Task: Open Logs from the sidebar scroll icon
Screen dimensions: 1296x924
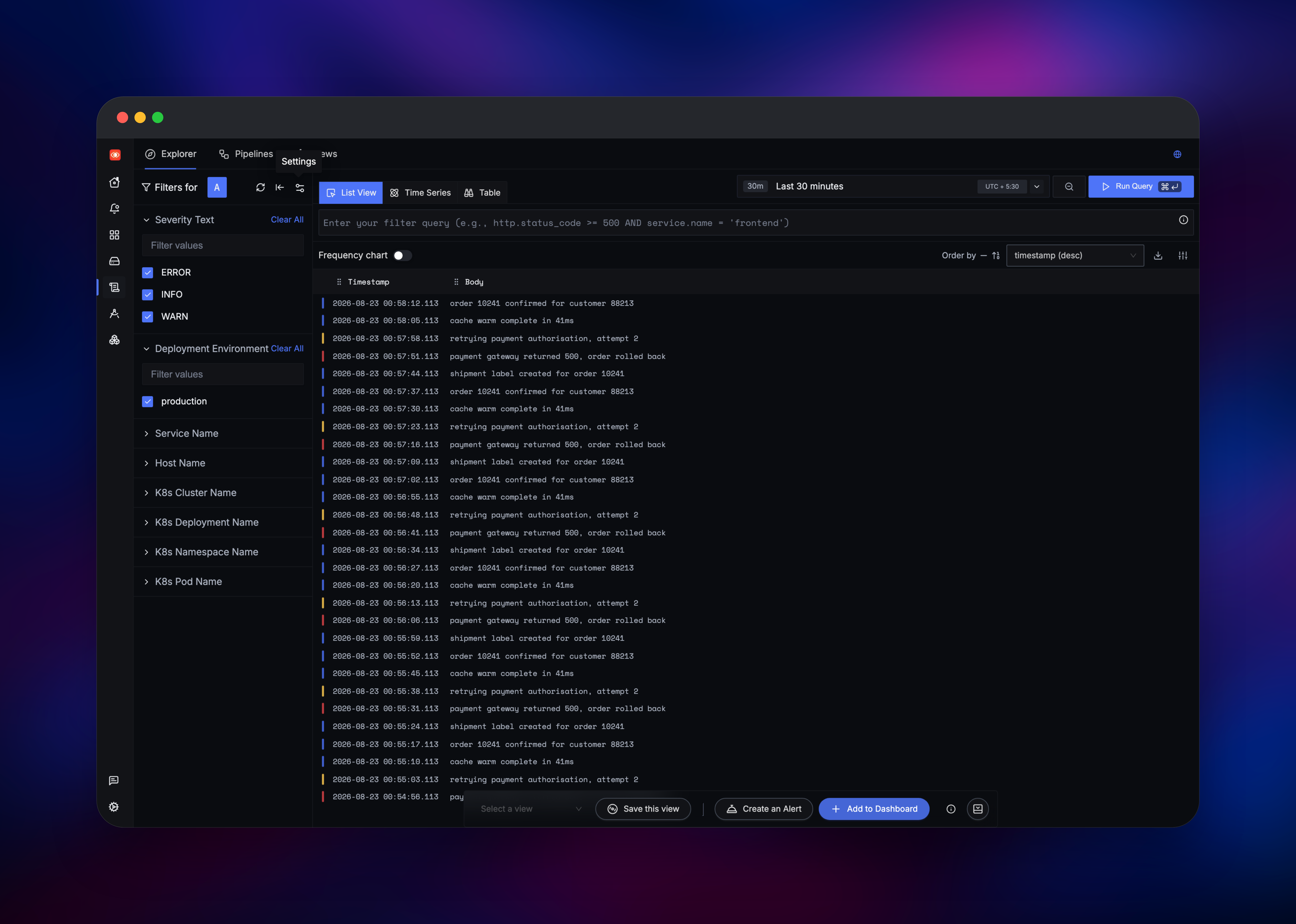Action: 114,287
